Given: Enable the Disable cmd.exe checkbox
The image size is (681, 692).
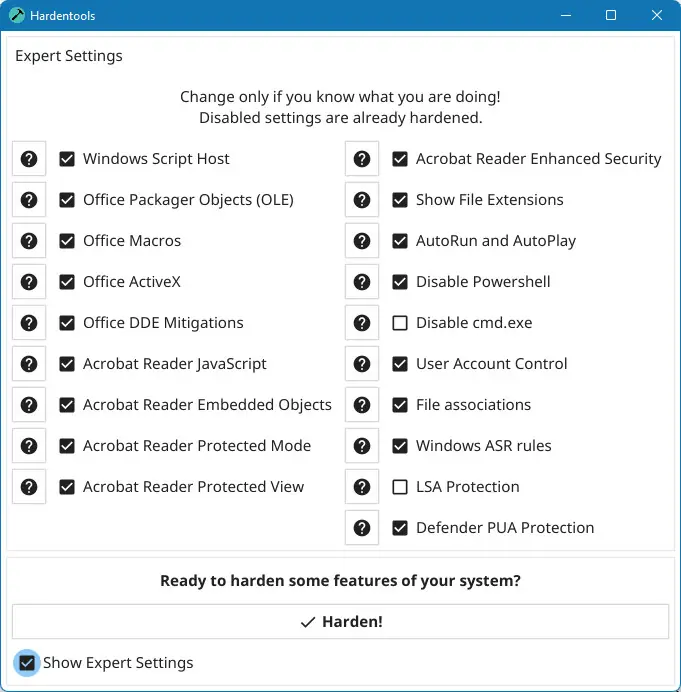Looking at the screenshot, I should [400, 323].
